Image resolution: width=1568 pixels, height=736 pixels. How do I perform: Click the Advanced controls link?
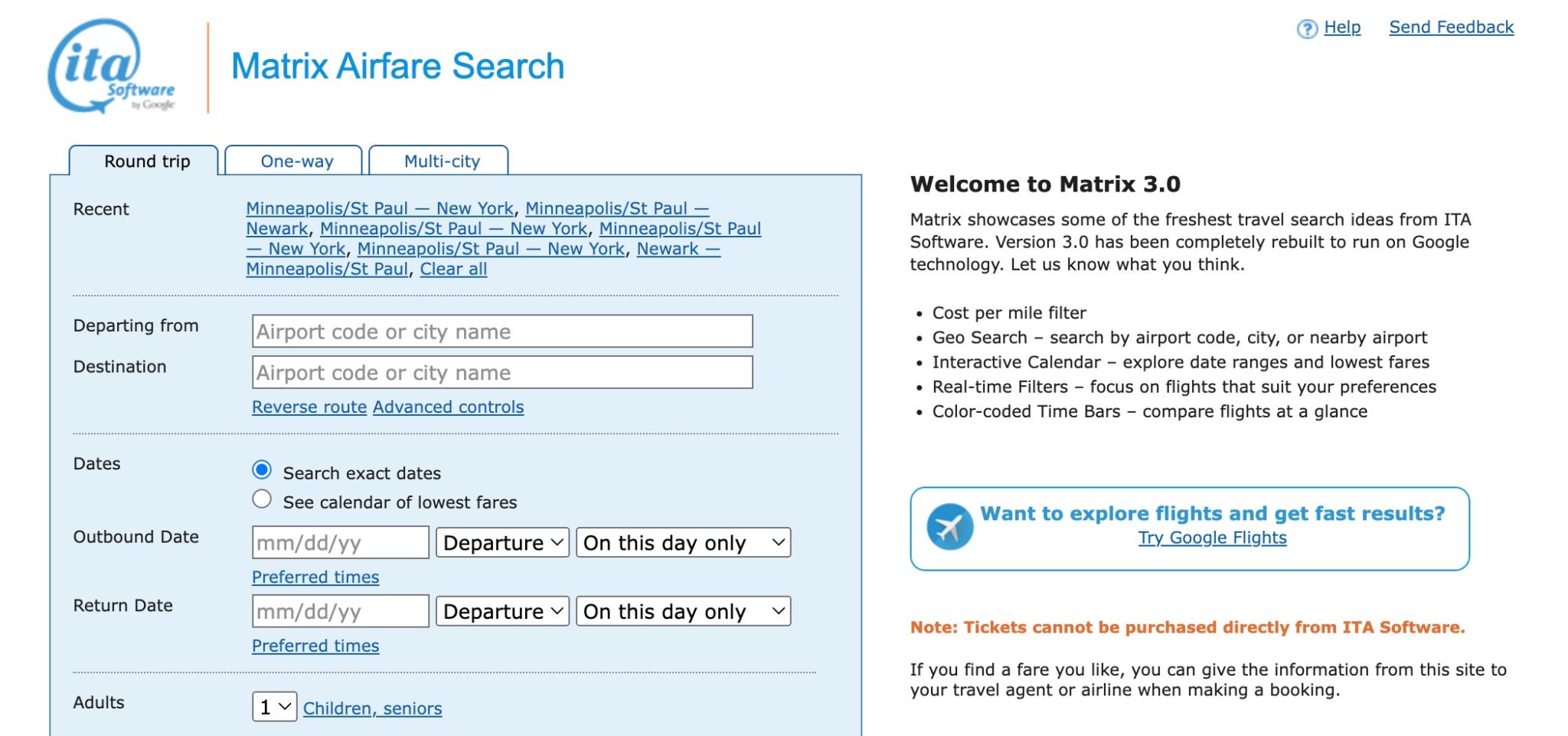(x=448, y=407)
